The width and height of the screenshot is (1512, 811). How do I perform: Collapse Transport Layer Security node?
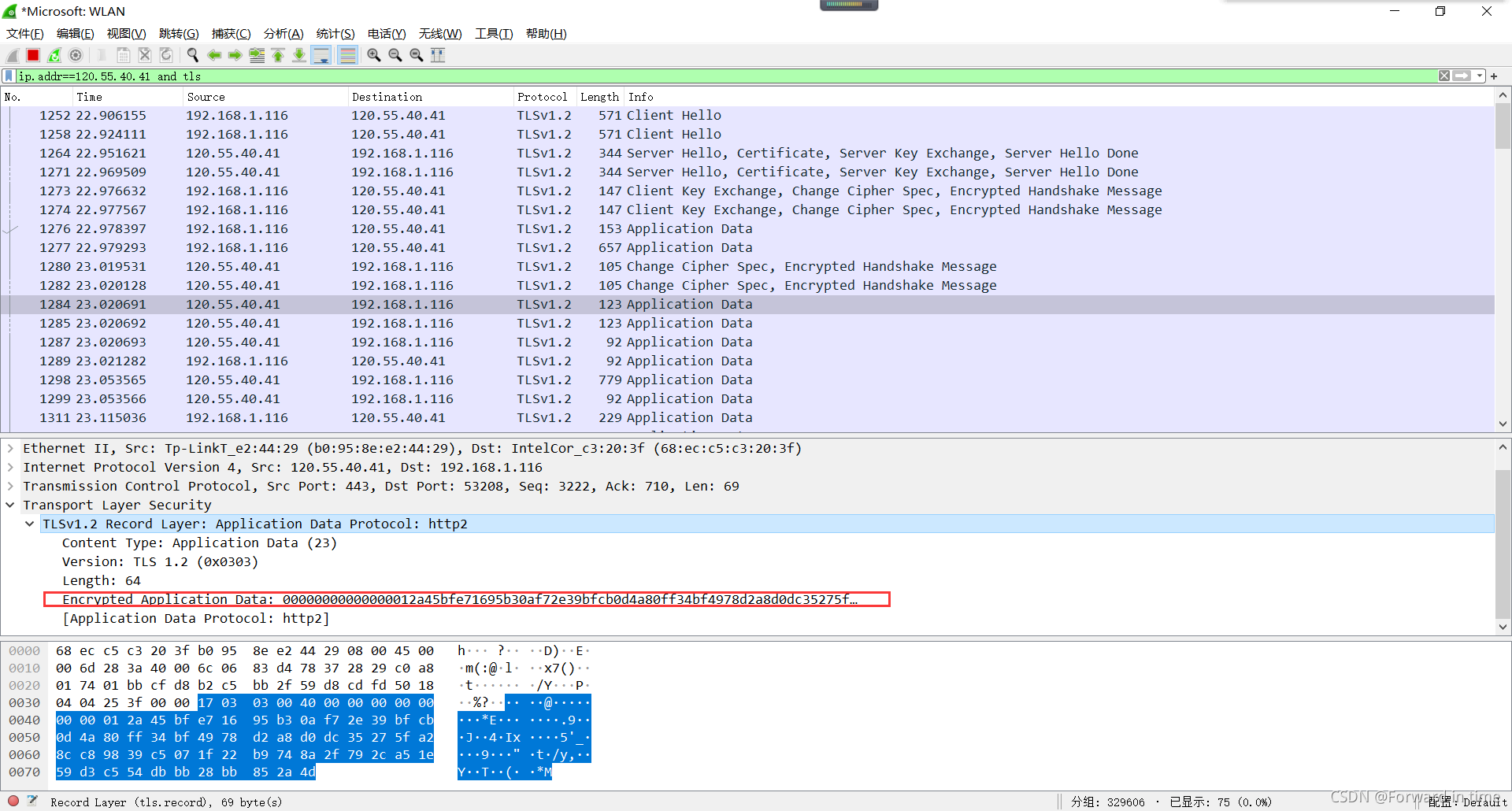pyautogui.click(x=10, y=505)
